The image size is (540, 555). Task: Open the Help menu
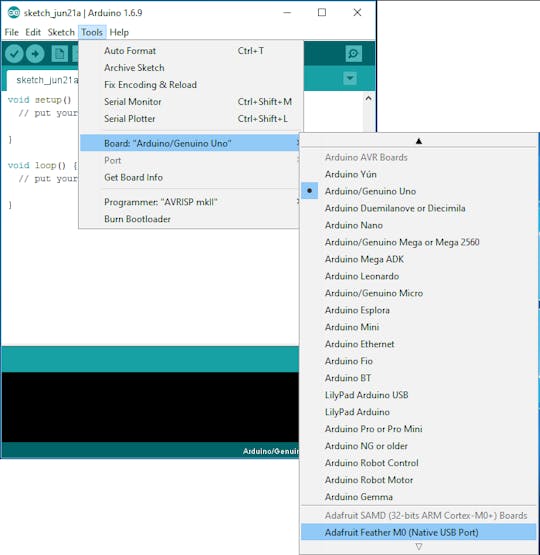(x=119, y=32)
